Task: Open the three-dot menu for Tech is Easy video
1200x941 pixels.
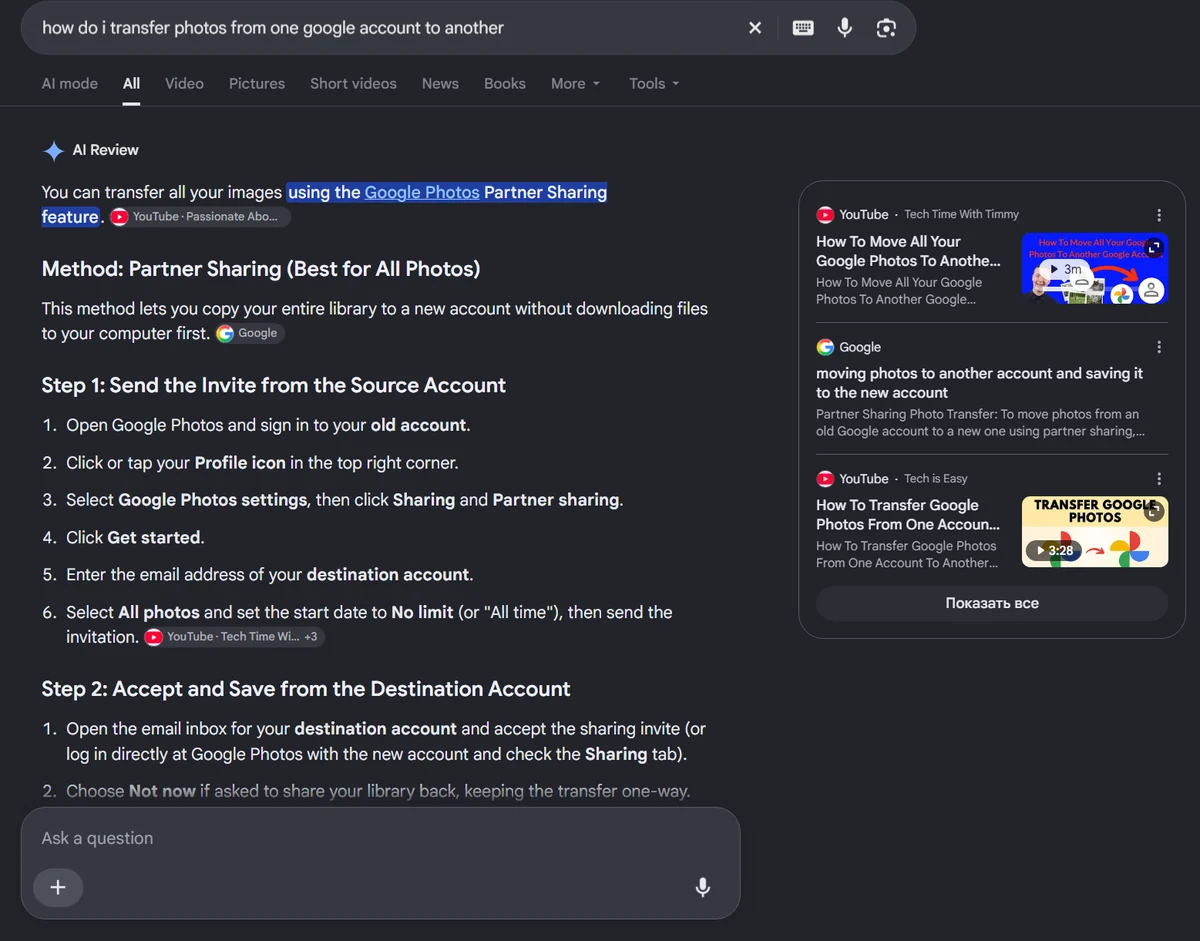Action: tap(1159, 479)
